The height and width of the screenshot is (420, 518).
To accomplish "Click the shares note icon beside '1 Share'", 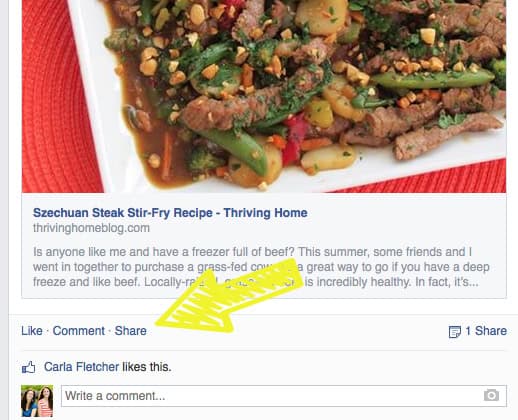I will point(455,332).
